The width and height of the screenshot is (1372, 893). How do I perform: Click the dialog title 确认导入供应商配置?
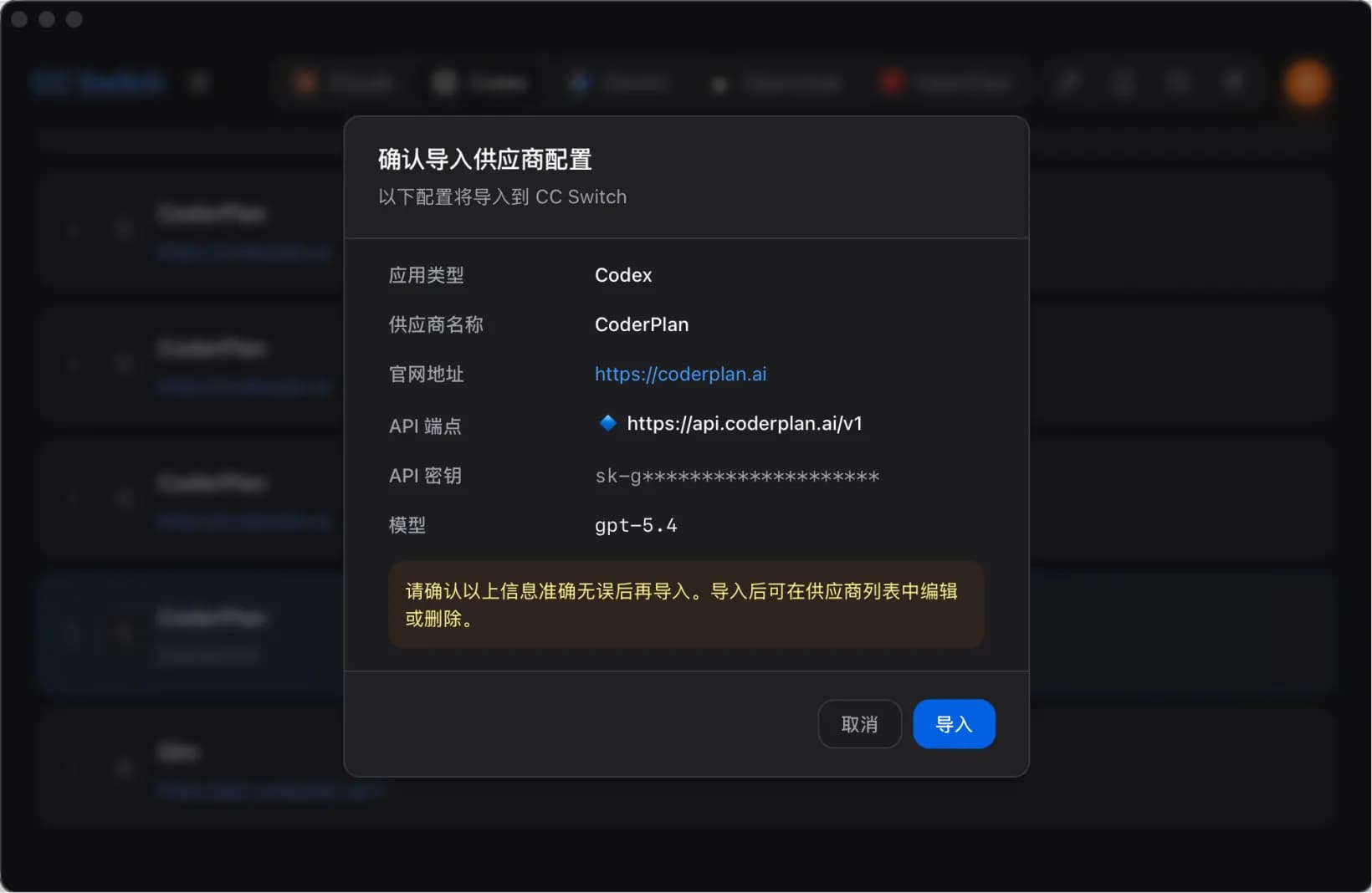[x=485, y=159]
